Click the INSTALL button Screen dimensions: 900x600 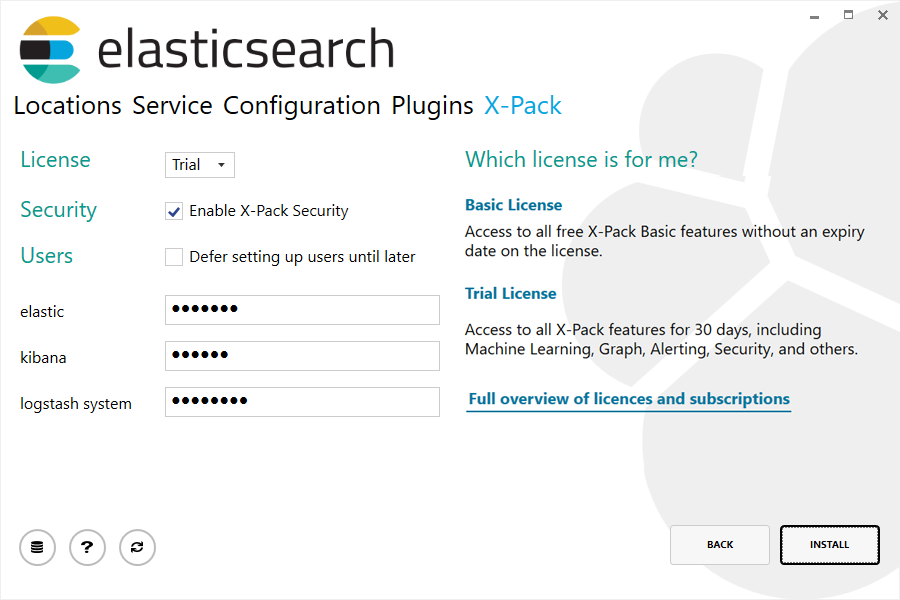click(829, 544)
